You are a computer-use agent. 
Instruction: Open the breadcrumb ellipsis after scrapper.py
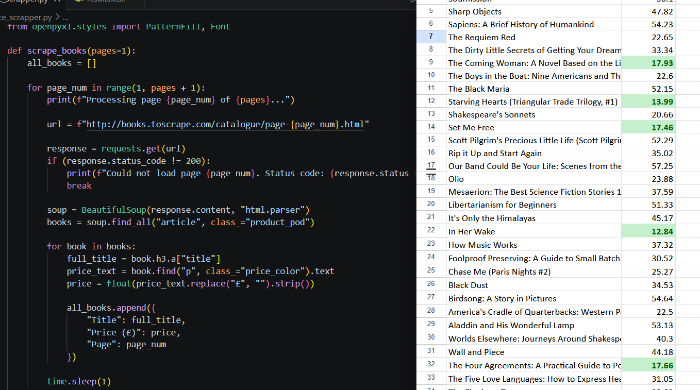[65, 18]
